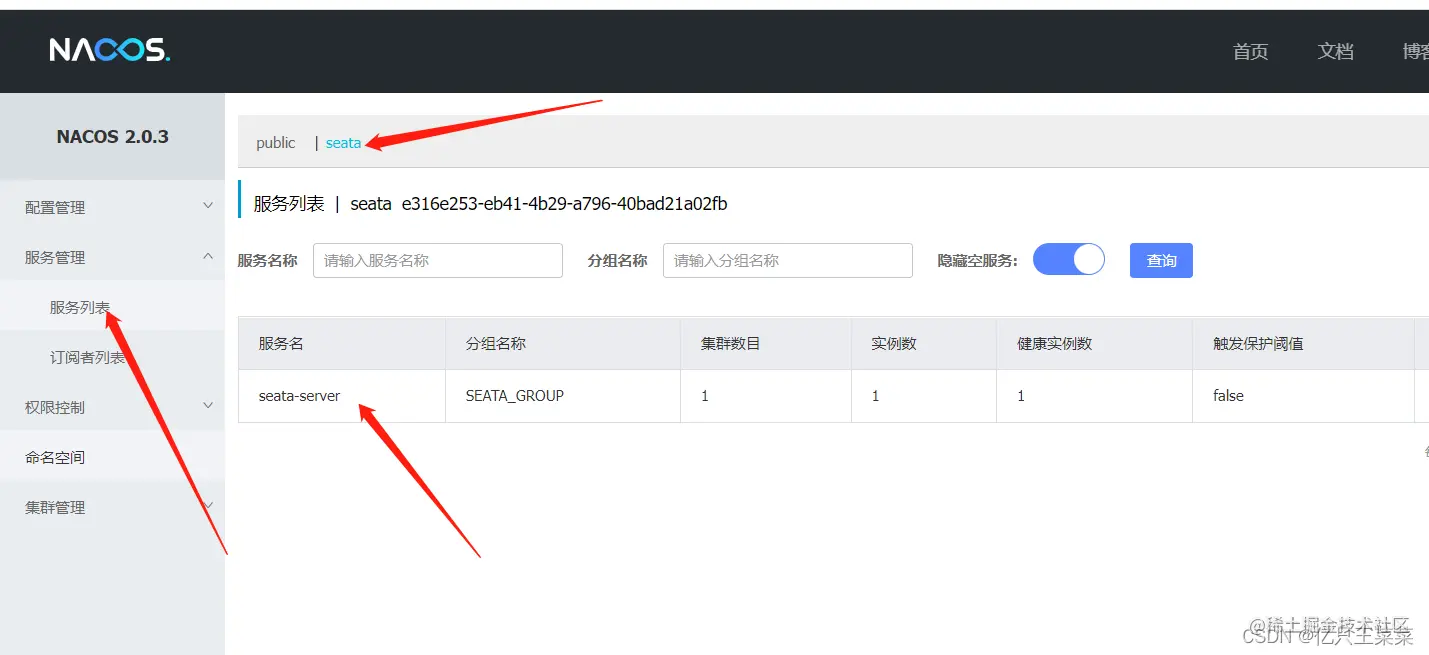Open the 文档 nav link
This screenshot has width=1429, height=655.
[x=1335, y=51]
